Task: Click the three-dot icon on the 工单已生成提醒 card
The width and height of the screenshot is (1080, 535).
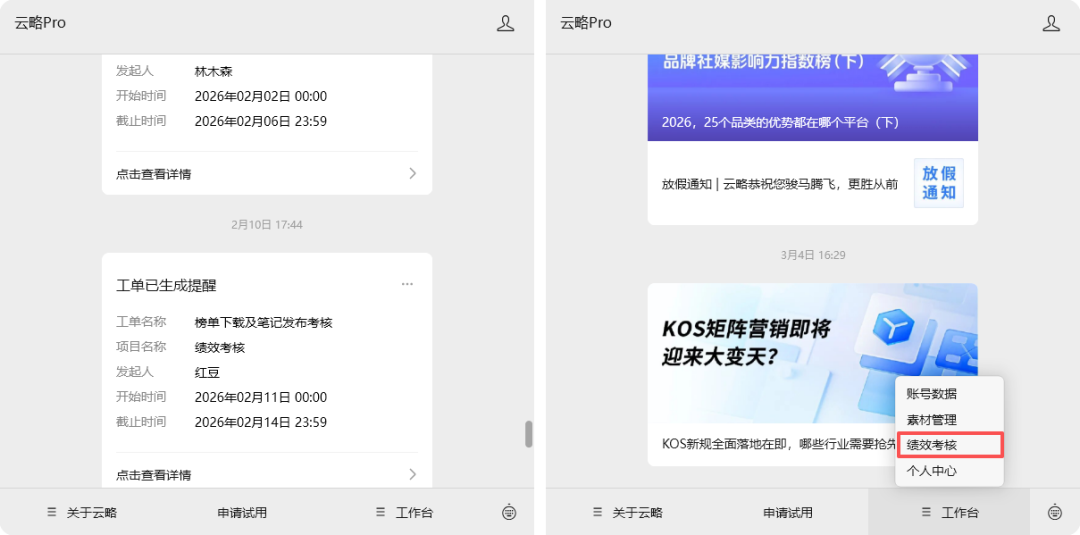Action: tap(407, 284)
